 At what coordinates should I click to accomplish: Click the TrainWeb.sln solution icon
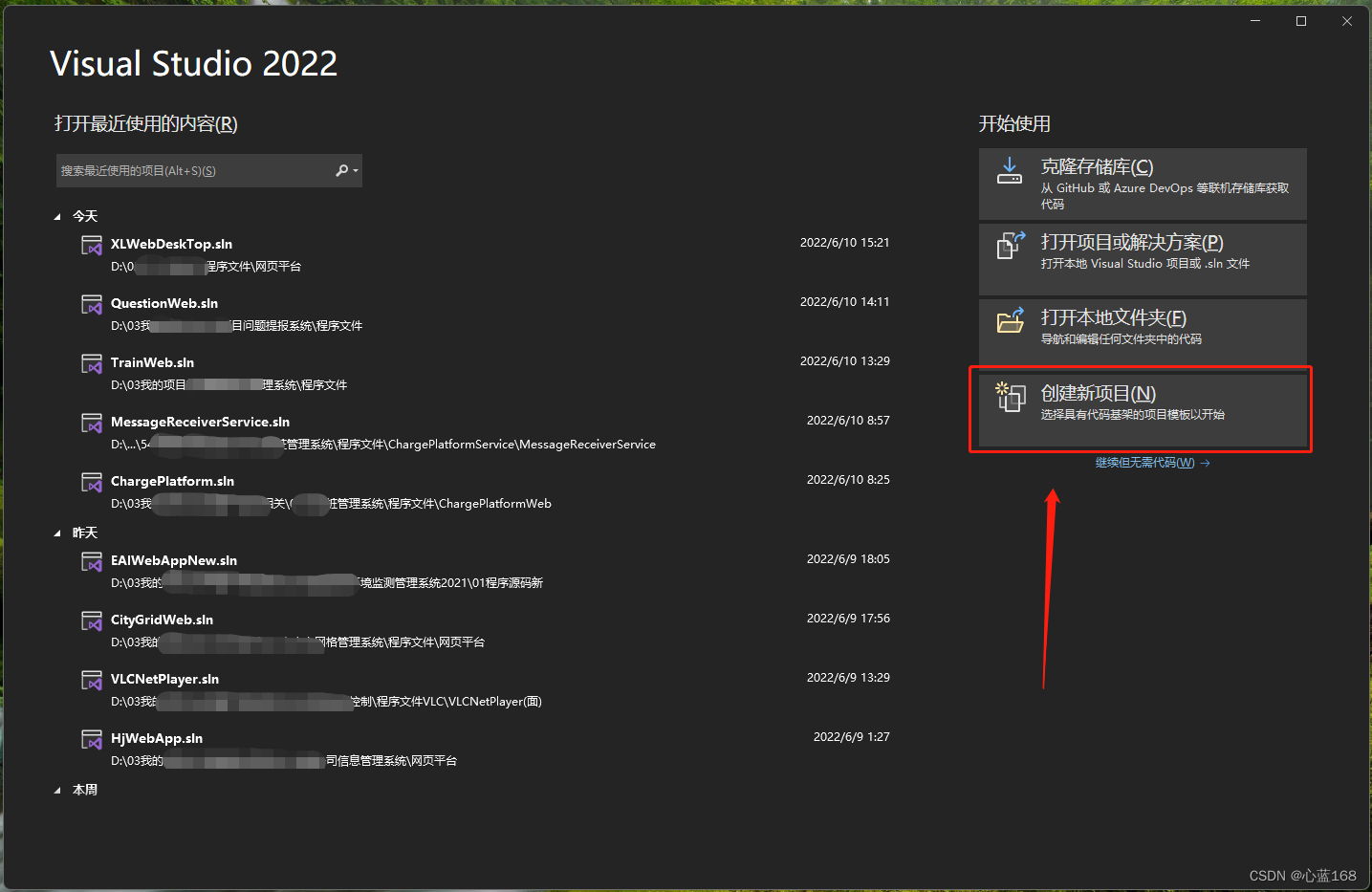coord(92,364)
